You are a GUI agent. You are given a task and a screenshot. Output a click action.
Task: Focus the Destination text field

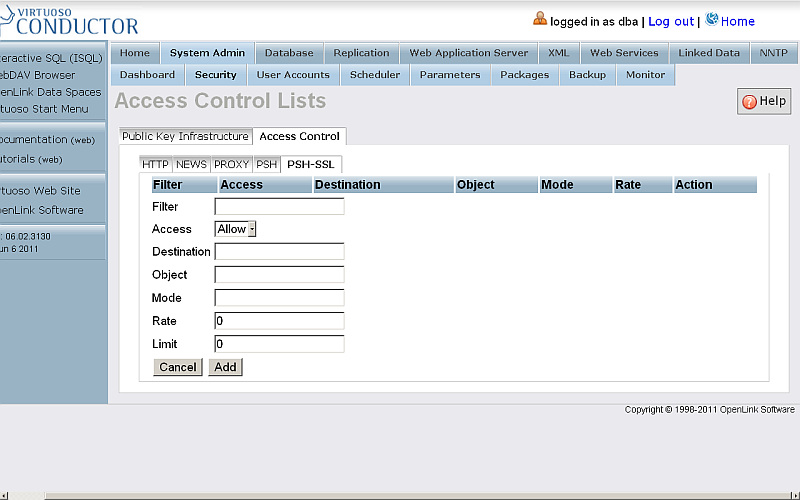[x=279, y=252]
